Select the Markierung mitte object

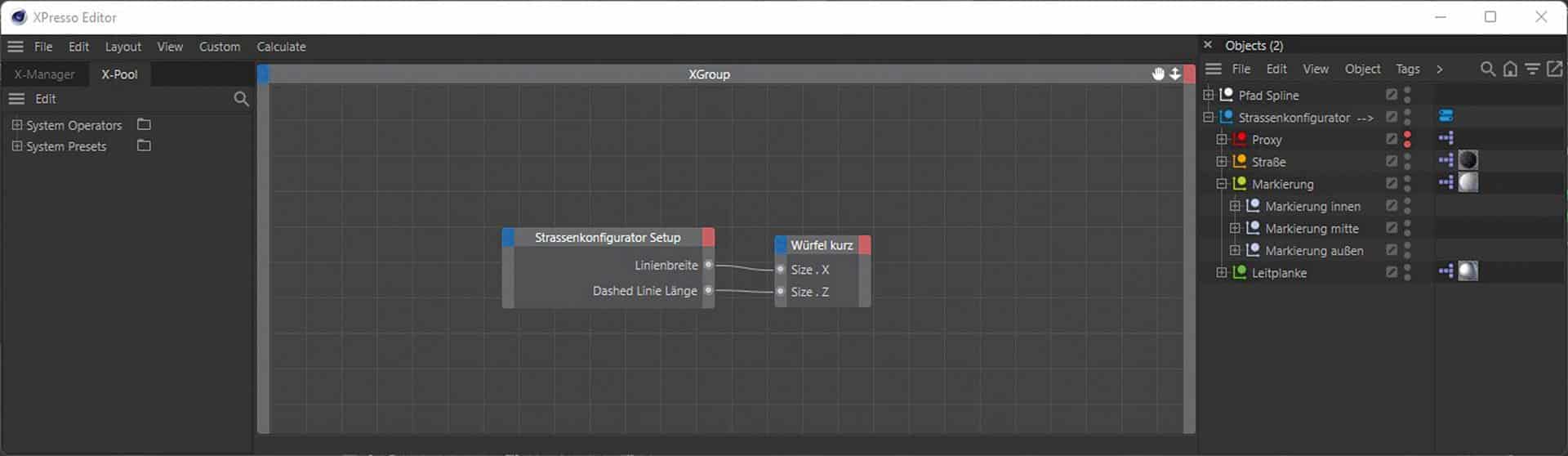click(x=1312, y=228)
